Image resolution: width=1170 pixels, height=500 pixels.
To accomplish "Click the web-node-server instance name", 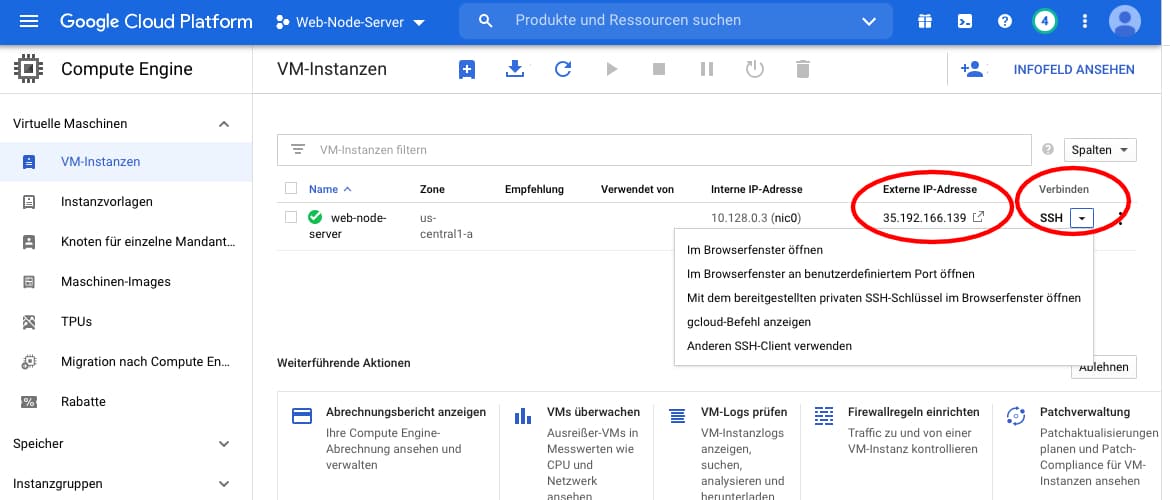I will (x=347, y=225).
